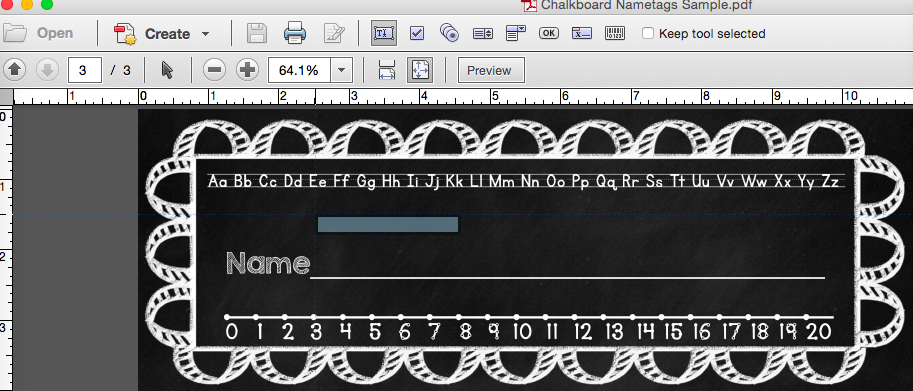Click the page count "/ 3" text
The image size is (913, 391).
[121, 70]
